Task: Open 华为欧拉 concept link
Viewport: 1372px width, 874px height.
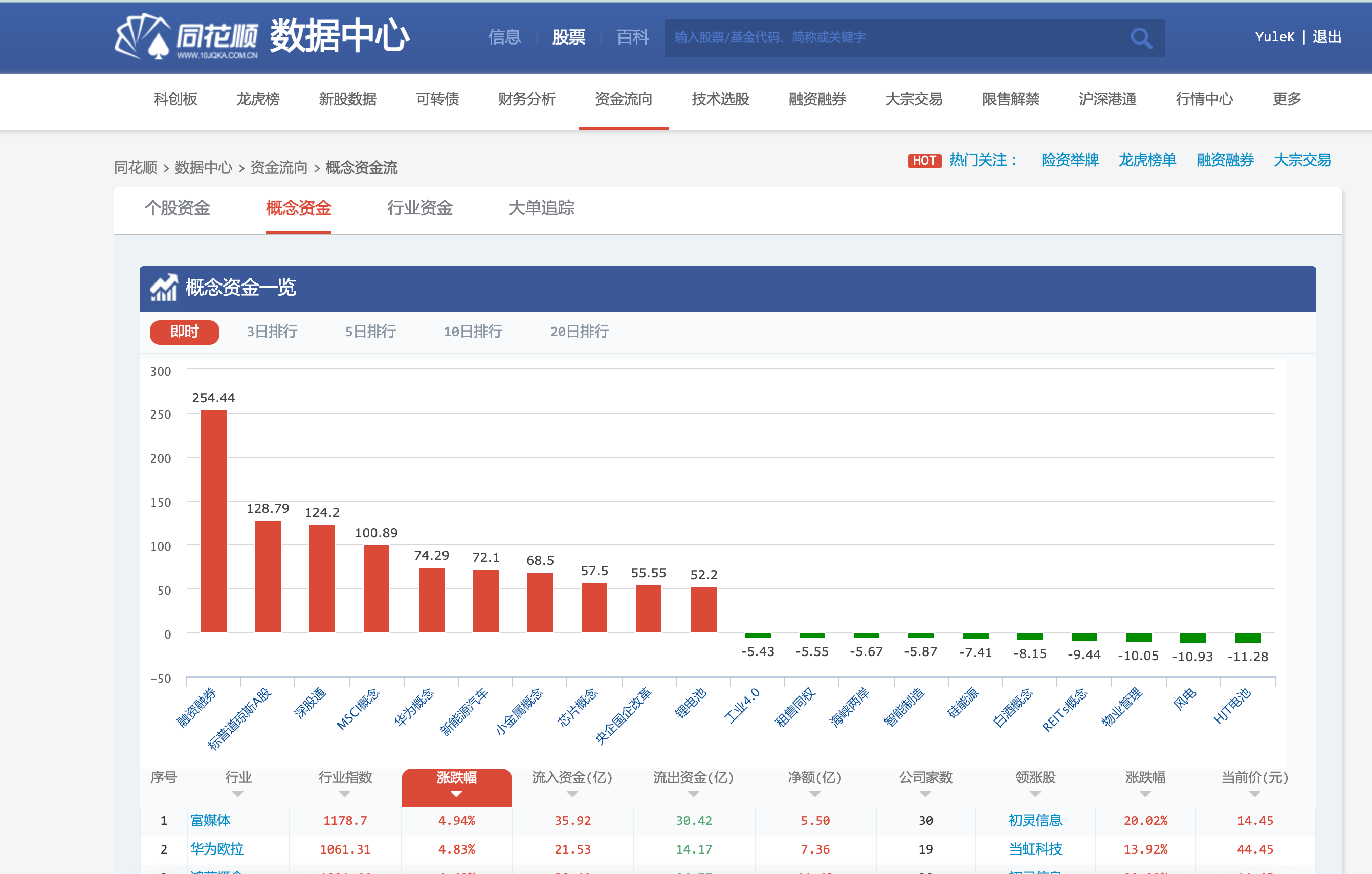Action: click(x=216, y=849)
